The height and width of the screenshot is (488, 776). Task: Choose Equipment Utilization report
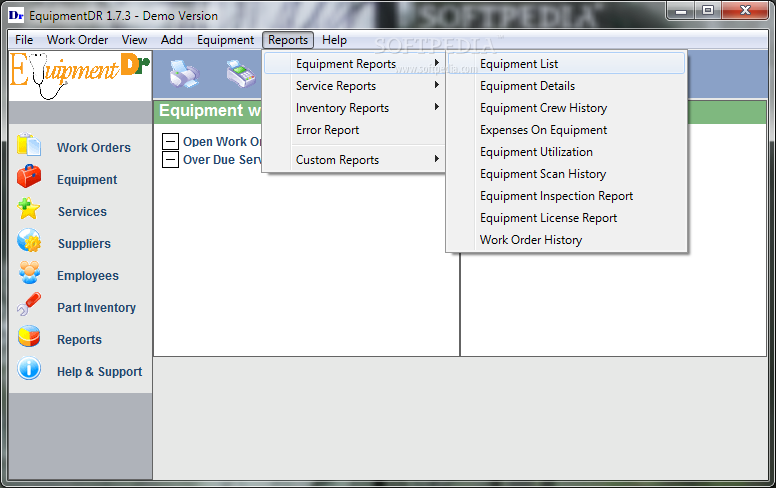[566, 151]
